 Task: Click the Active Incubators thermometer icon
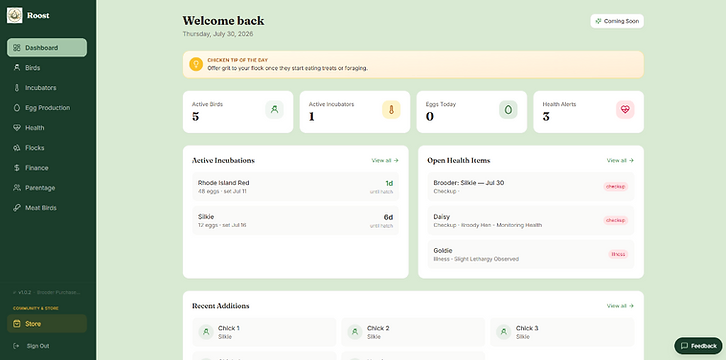click(x=391, y=110)
